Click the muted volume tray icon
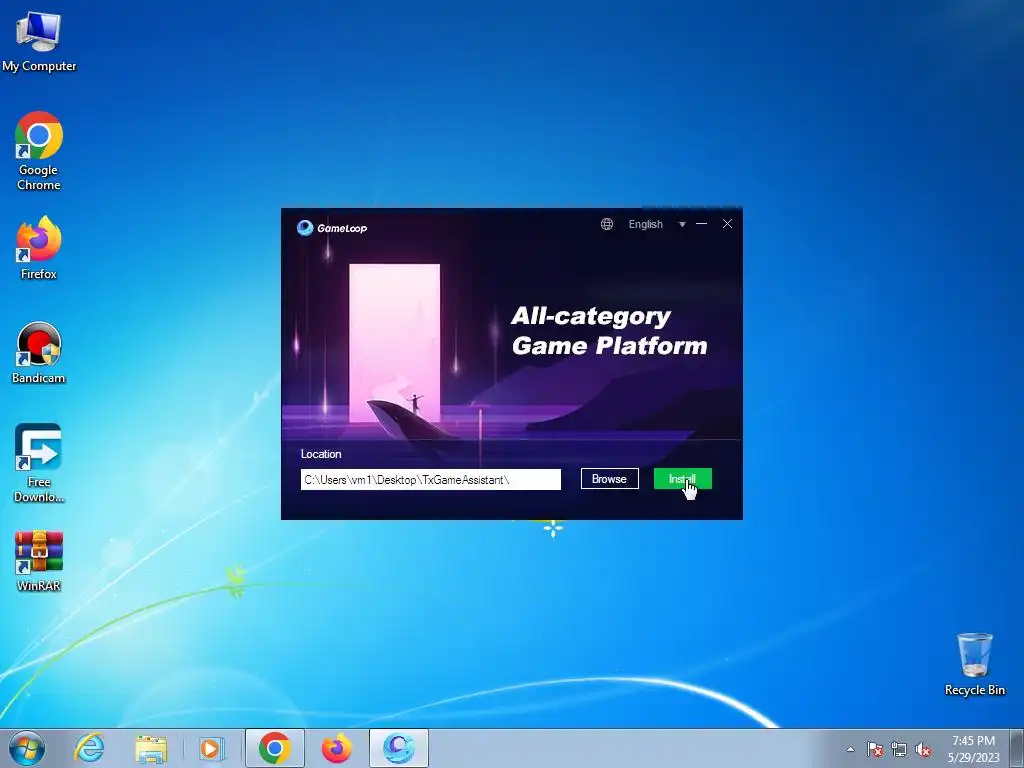 [923, 749]
